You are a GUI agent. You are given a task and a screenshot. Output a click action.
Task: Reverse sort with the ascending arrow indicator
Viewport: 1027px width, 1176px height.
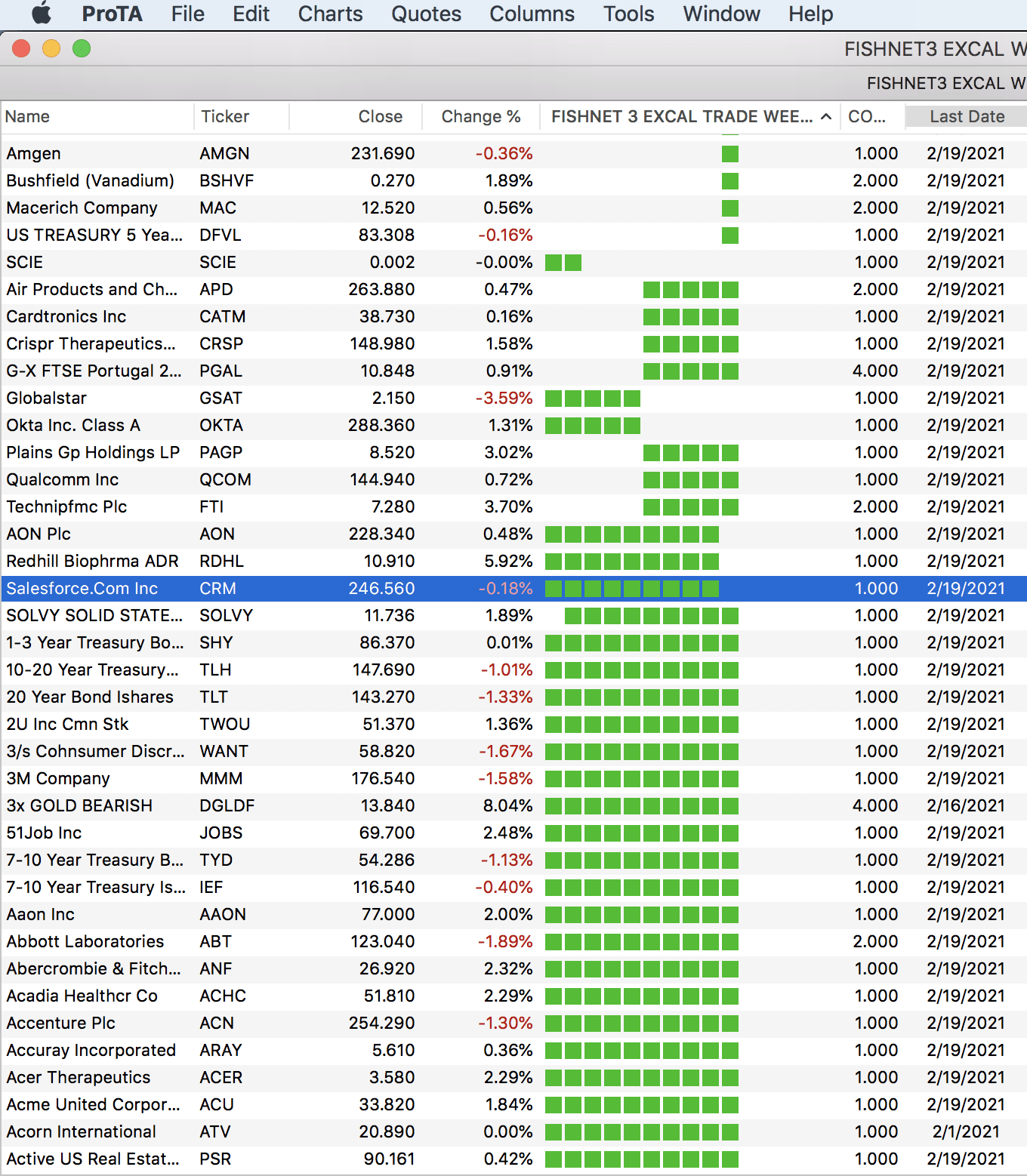tap(826, 116)
